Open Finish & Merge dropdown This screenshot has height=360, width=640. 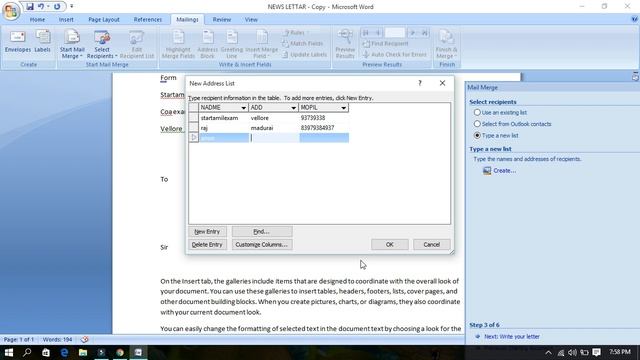point(446,44)
